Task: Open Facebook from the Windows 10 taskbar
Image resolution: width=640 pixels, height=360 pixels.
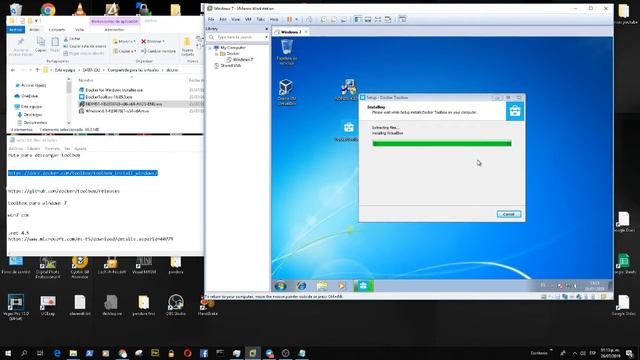Action: [x=204, y=353]
